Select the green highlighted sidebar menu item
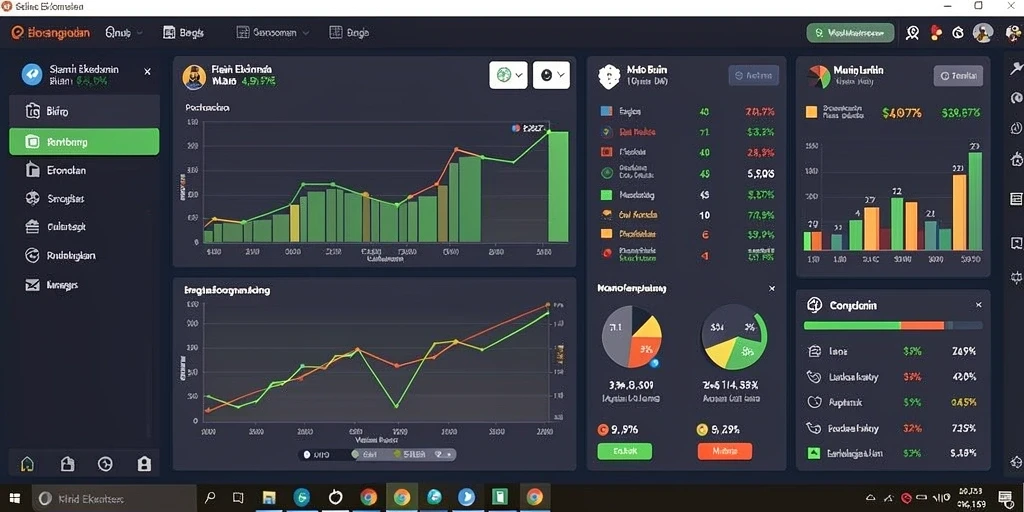This screenshot has width=1024, height=512. click(x=84, y=142)
